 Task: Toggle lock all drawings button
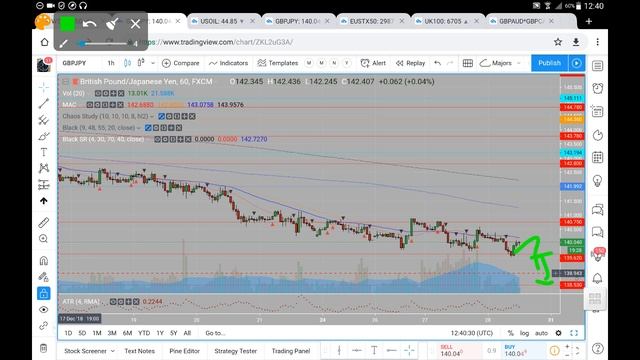pos(44,293)
